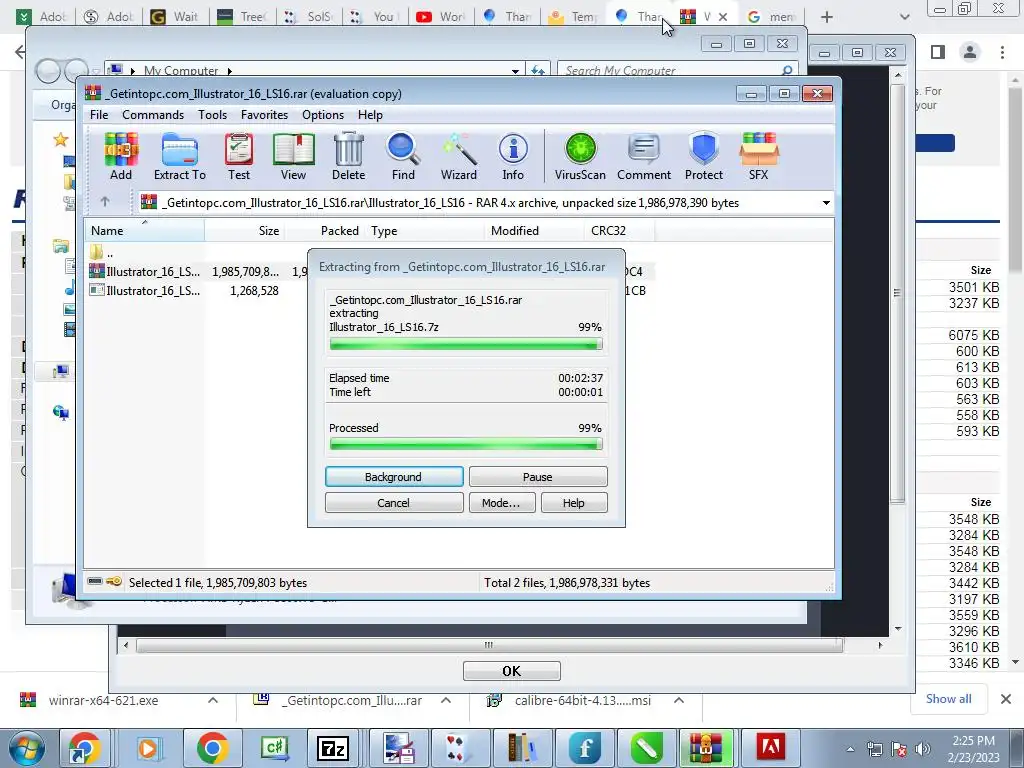Open Chrome tab search chevron

pyautogui.click(x=904, y=17)
